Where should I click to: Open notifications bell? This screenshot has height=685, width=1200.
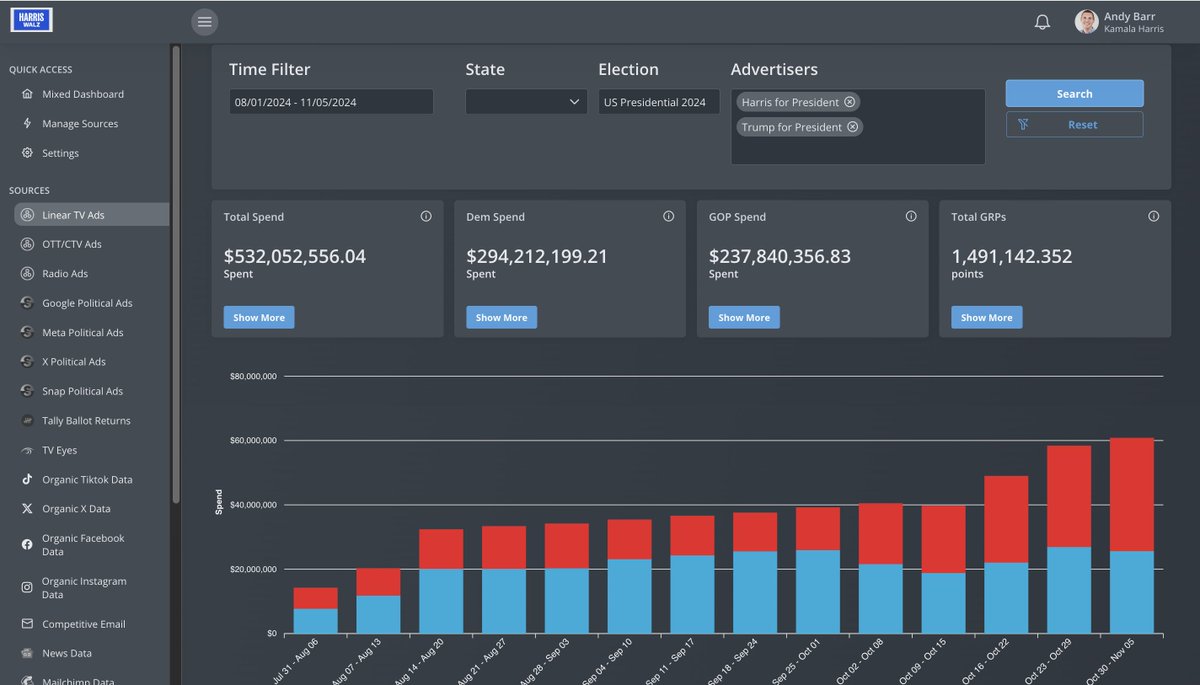pyautogui.click(x=1042, y=22)
